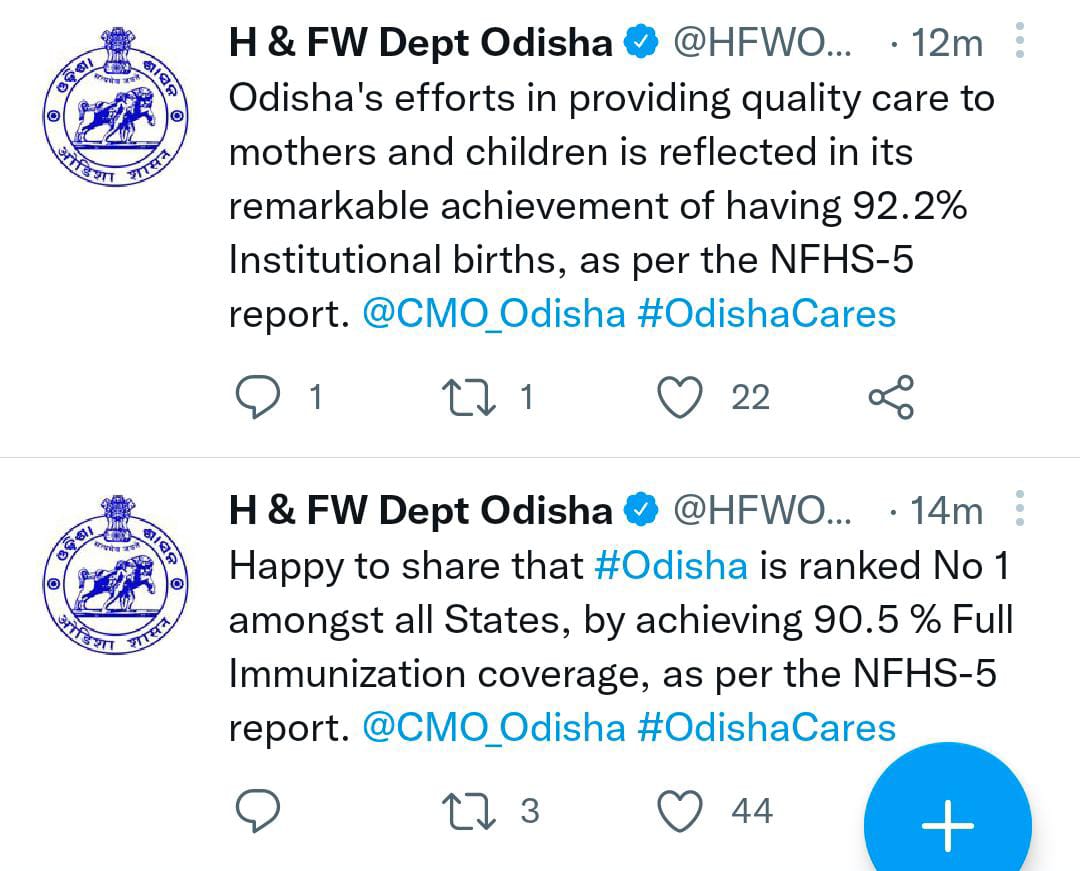Open more options menu on 14m tweet
The image size is (1080, 871).
point(1020,508)
